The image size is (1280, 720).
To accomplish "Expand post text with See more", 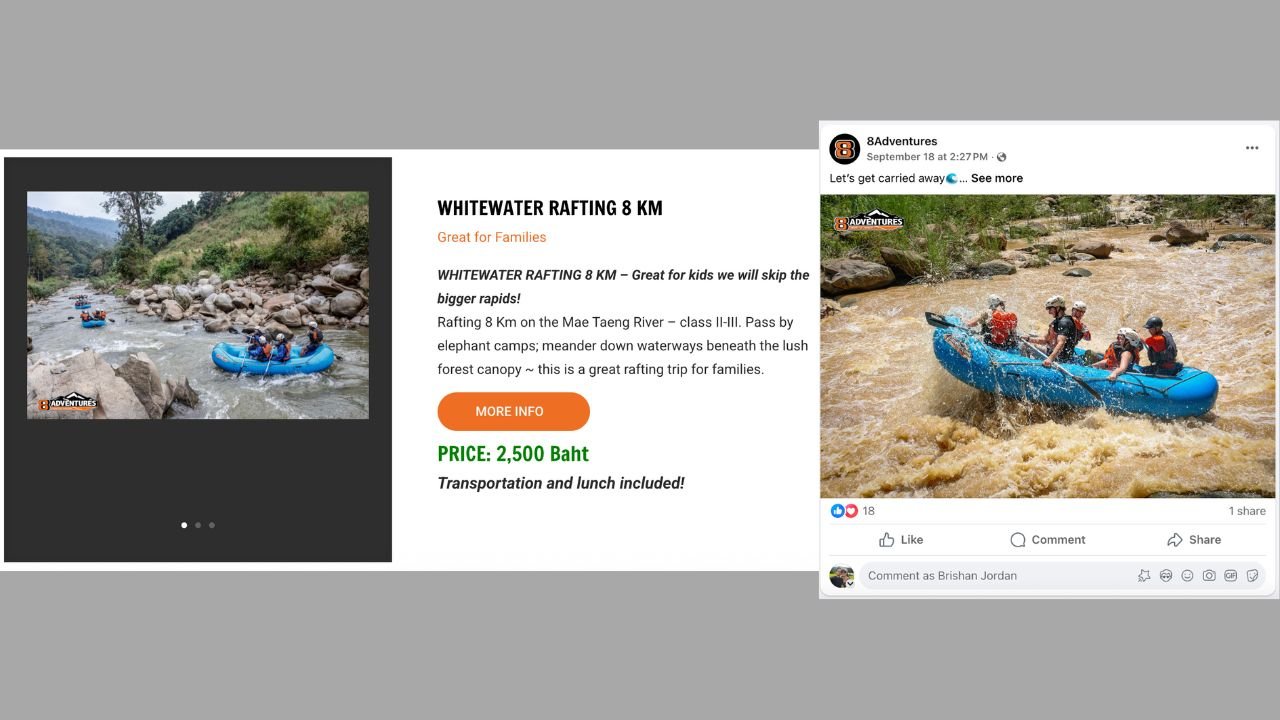I will pyautogui.click(x=996, y=178).
